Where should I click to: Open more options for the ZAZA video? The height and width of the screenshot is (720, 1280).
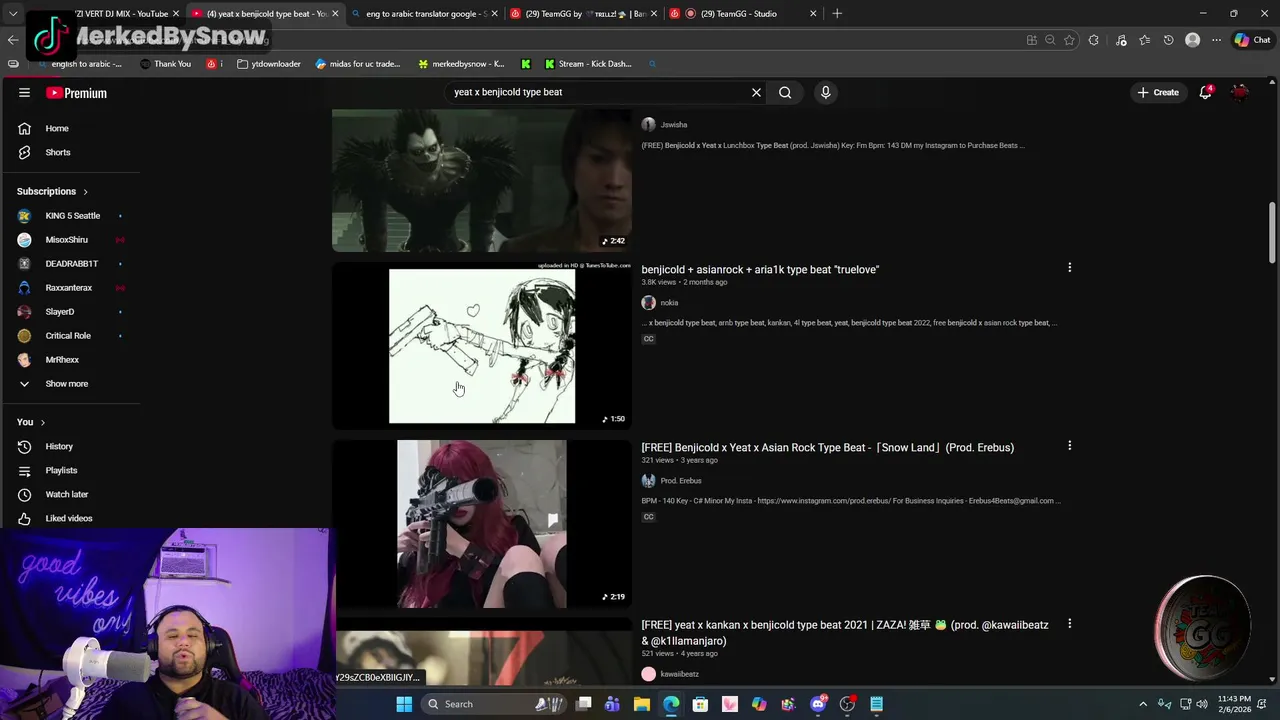tap(1069, 624)
